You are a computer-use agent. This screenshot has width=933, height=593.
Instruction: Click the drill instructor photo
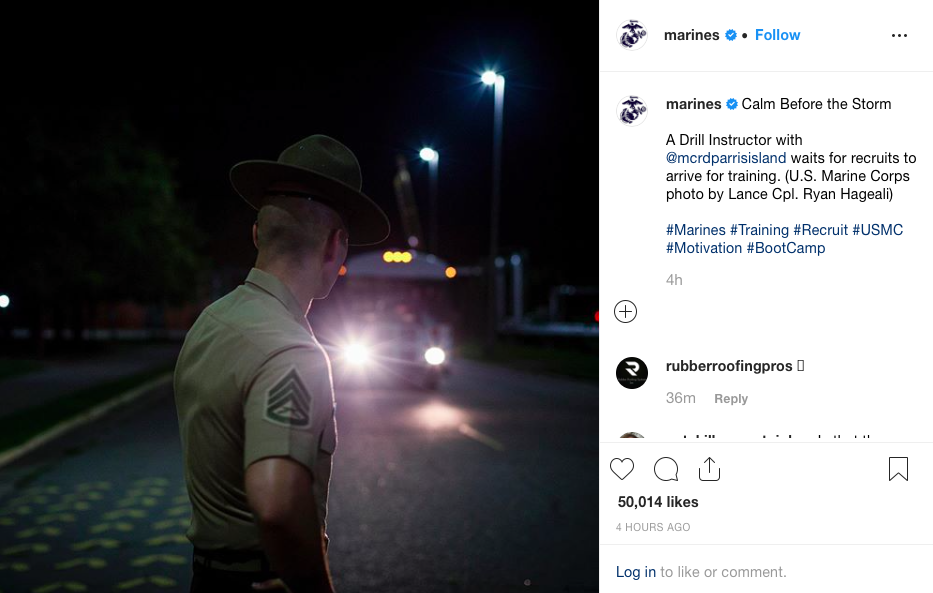[299, 296]
